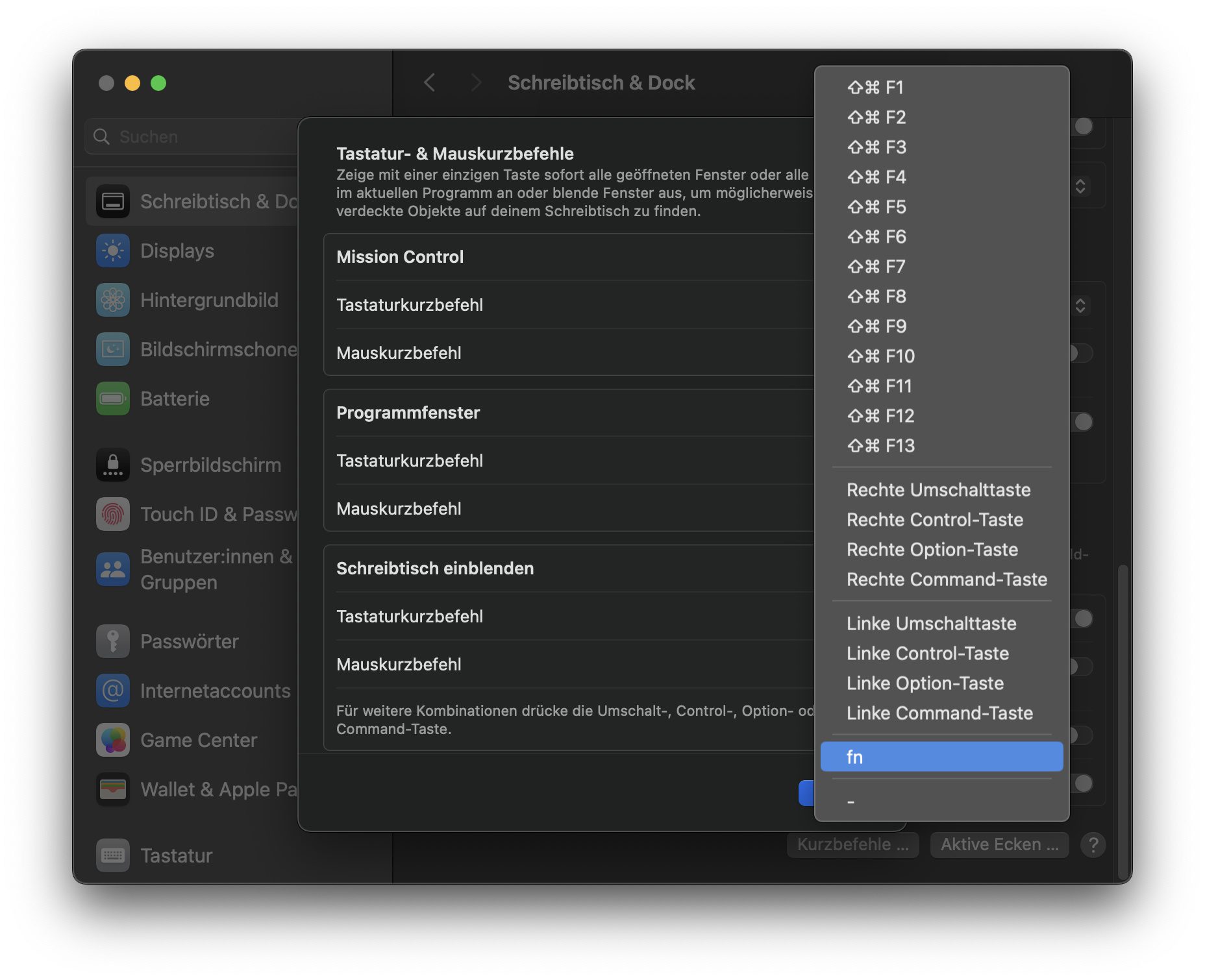Image resolution: width=1205 pixels, height=980 pixels.
Task: Click the Suchen search field
Action: click(195, 137)
